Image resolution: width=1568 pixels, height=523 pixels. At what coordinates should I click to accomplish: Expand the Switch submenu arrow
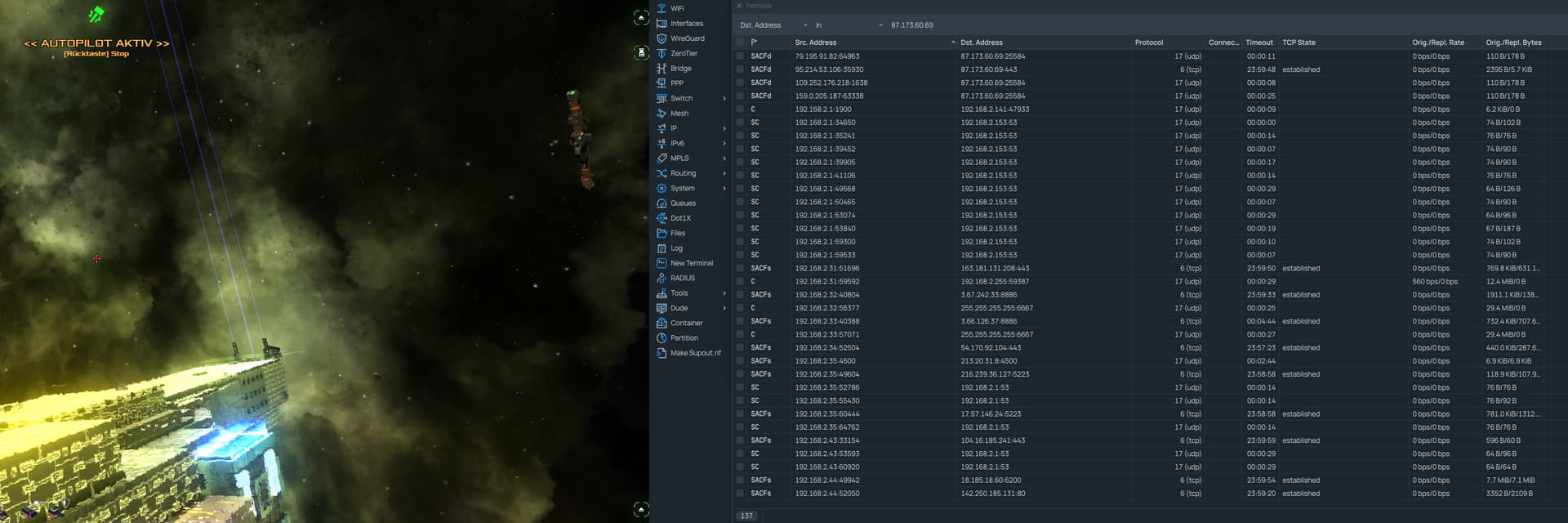(x=724, y=99)
